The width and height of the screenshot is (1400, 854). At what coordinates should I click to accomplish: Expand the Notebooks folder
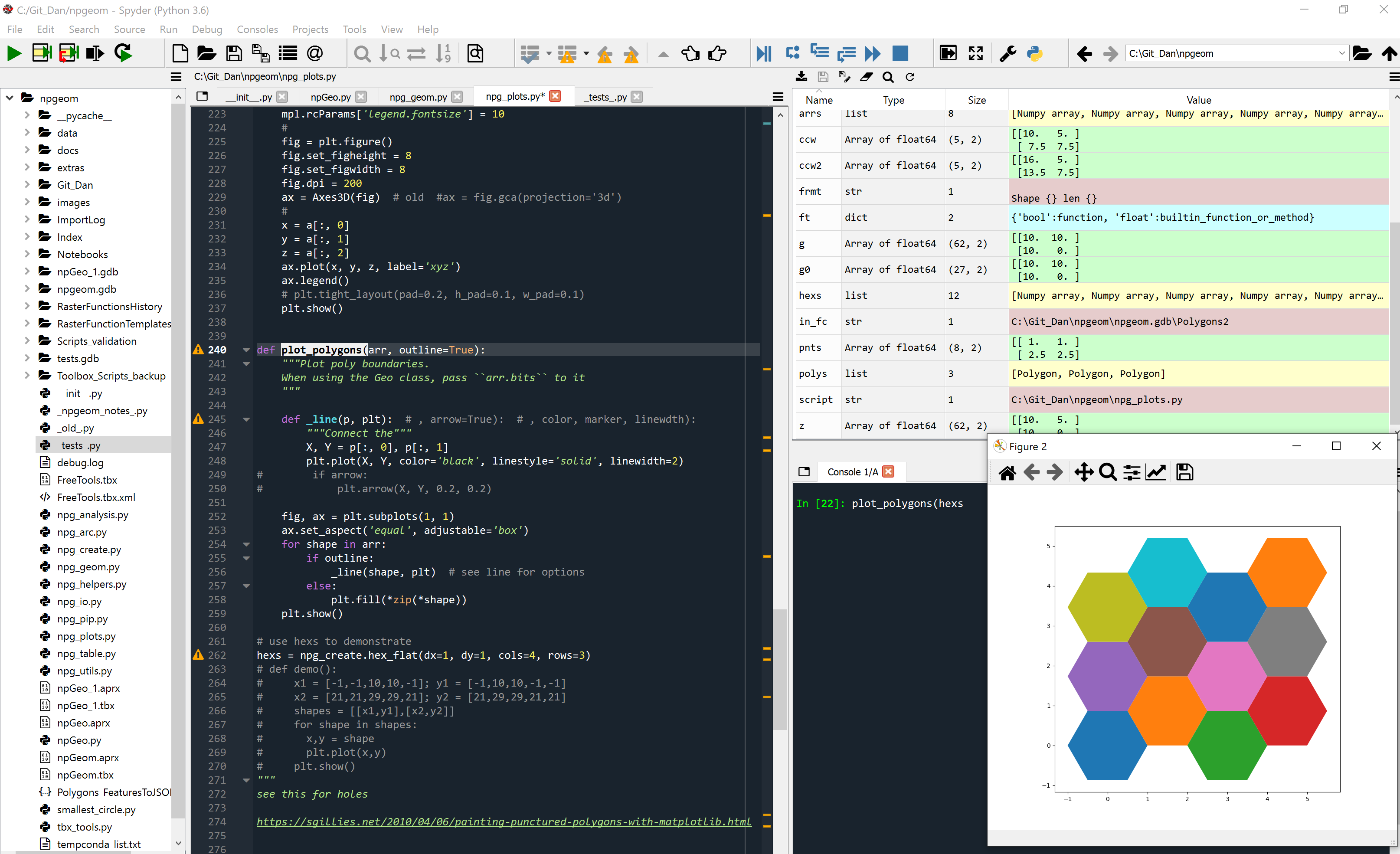tap(27, 255)
